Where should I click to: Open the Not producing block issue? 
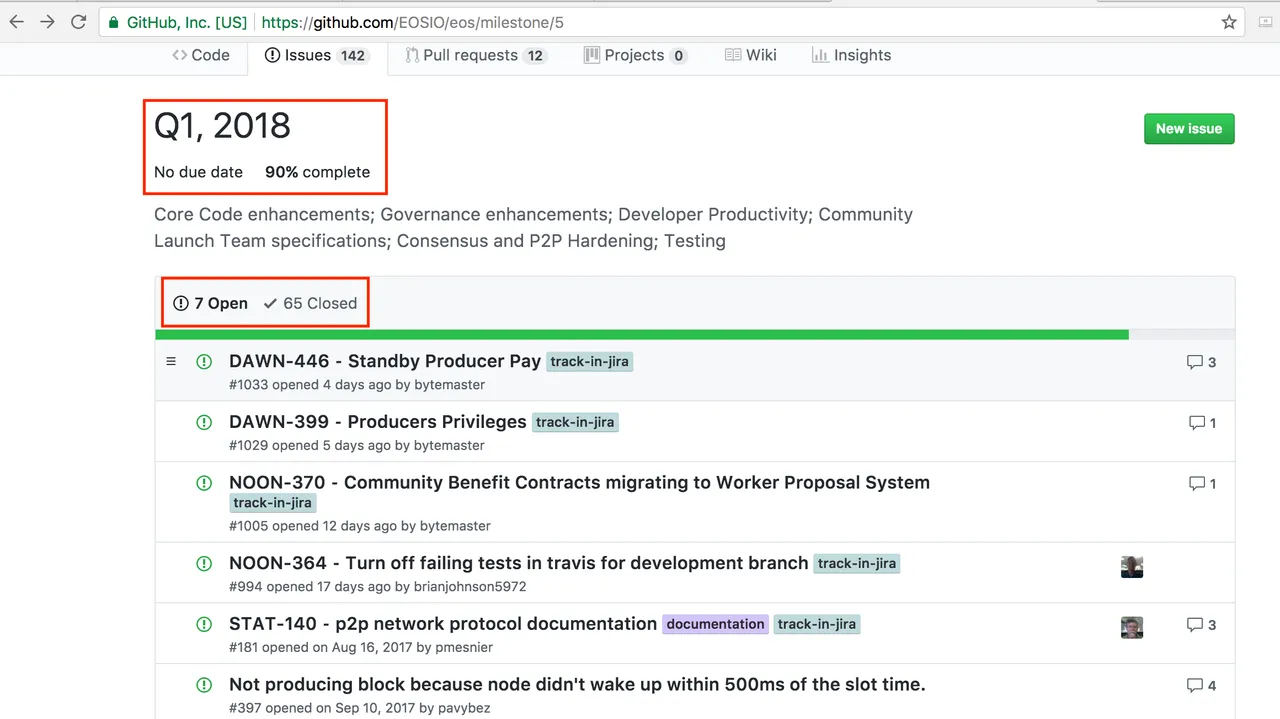coord(577,684)
